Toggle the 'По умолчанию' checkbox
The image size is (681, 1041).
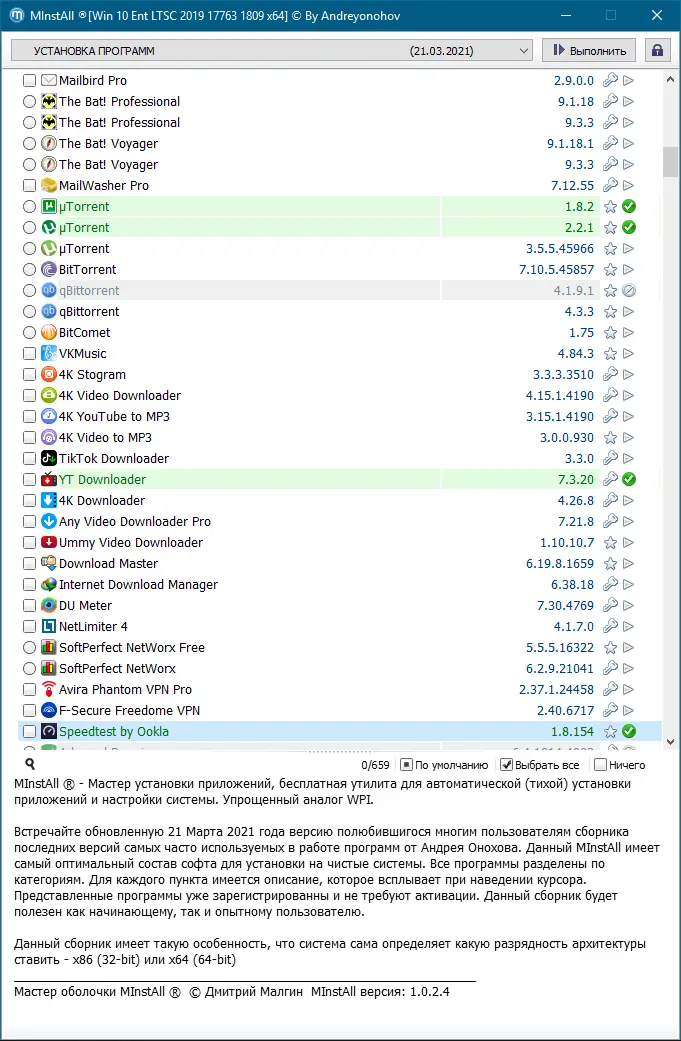point(406,765)
